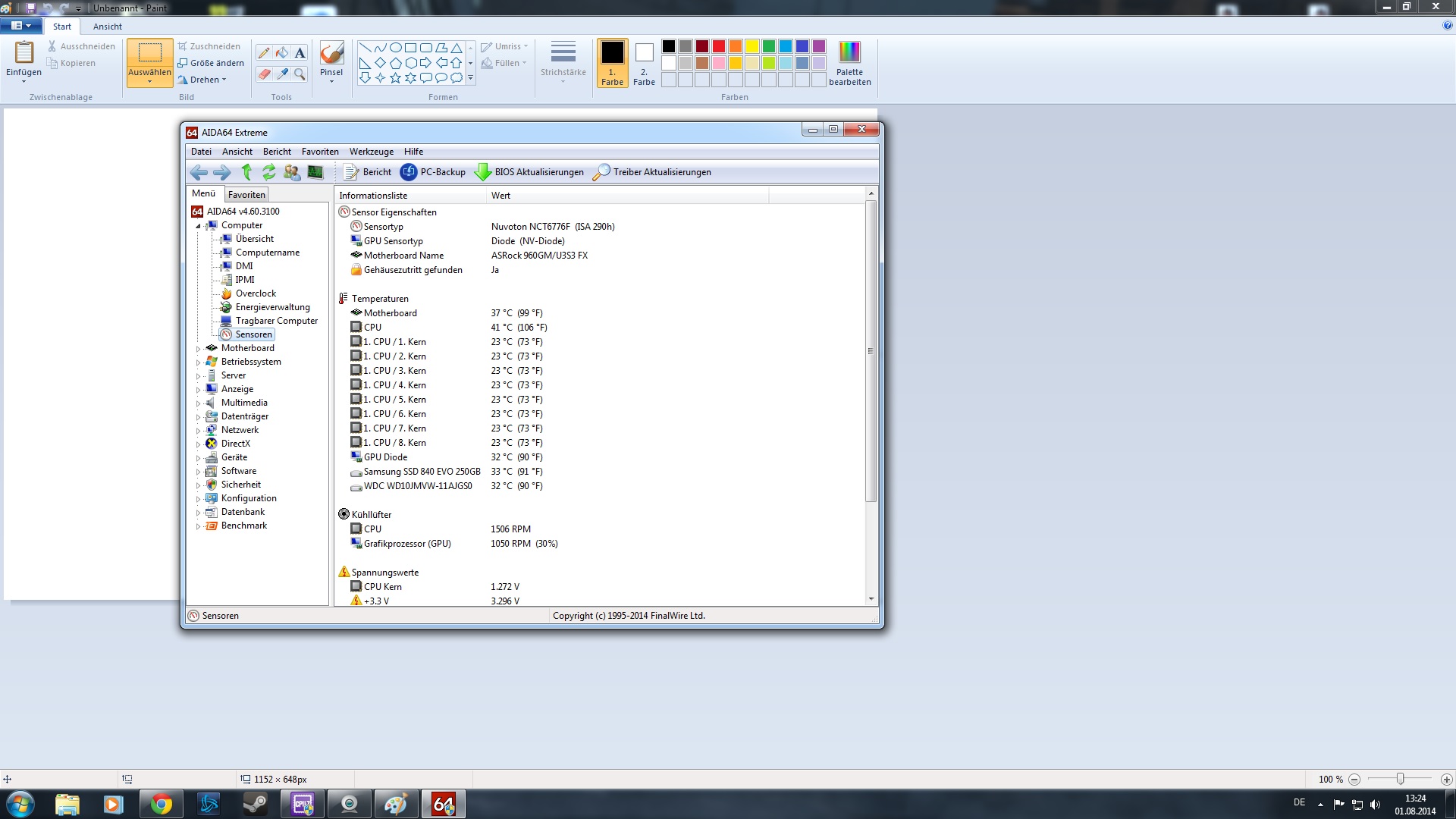
Task: Select the Pencil tool in Paint
Action: pyautogui.click(x=264, y=53)
